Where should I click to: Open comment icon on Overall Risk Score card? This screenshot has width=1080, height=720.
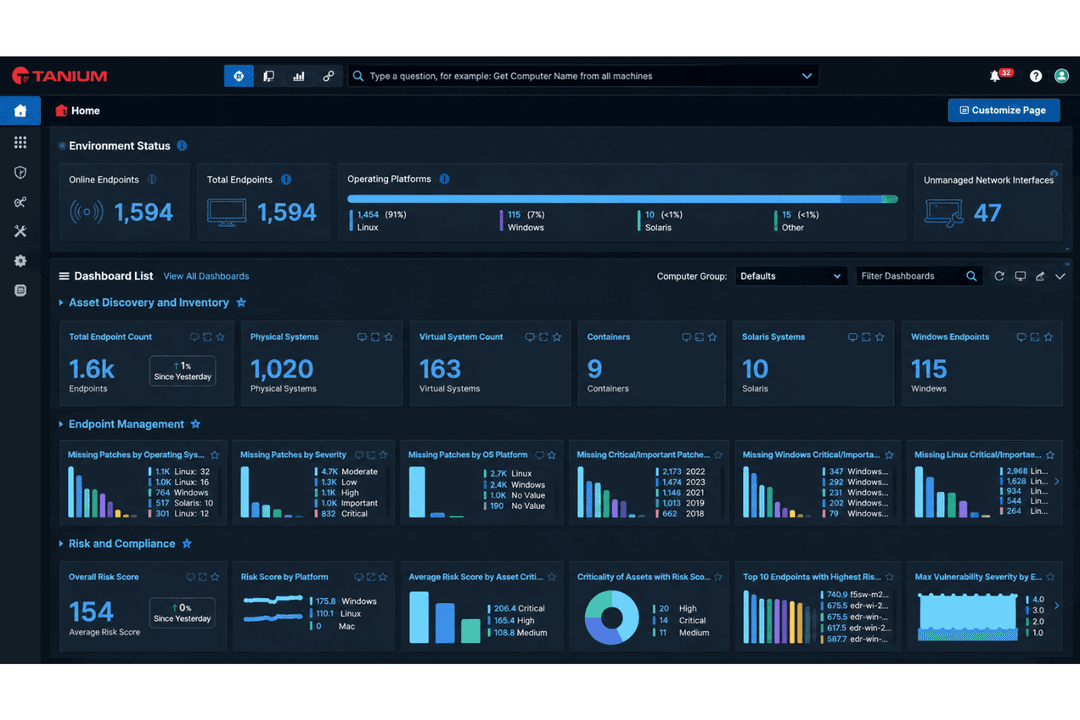point(190,577)
